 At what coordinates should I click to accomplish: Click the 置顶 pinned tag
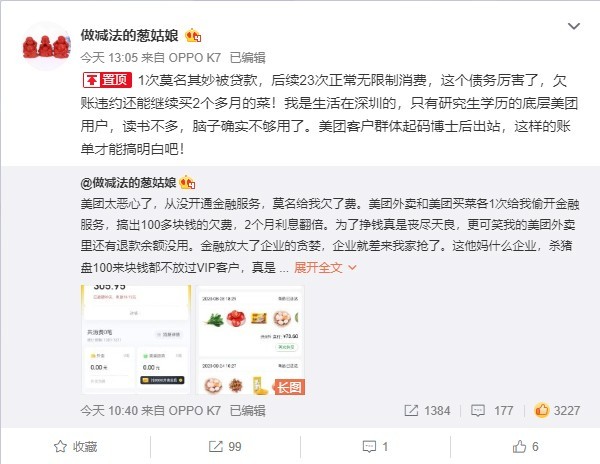[x=108, y=80]
